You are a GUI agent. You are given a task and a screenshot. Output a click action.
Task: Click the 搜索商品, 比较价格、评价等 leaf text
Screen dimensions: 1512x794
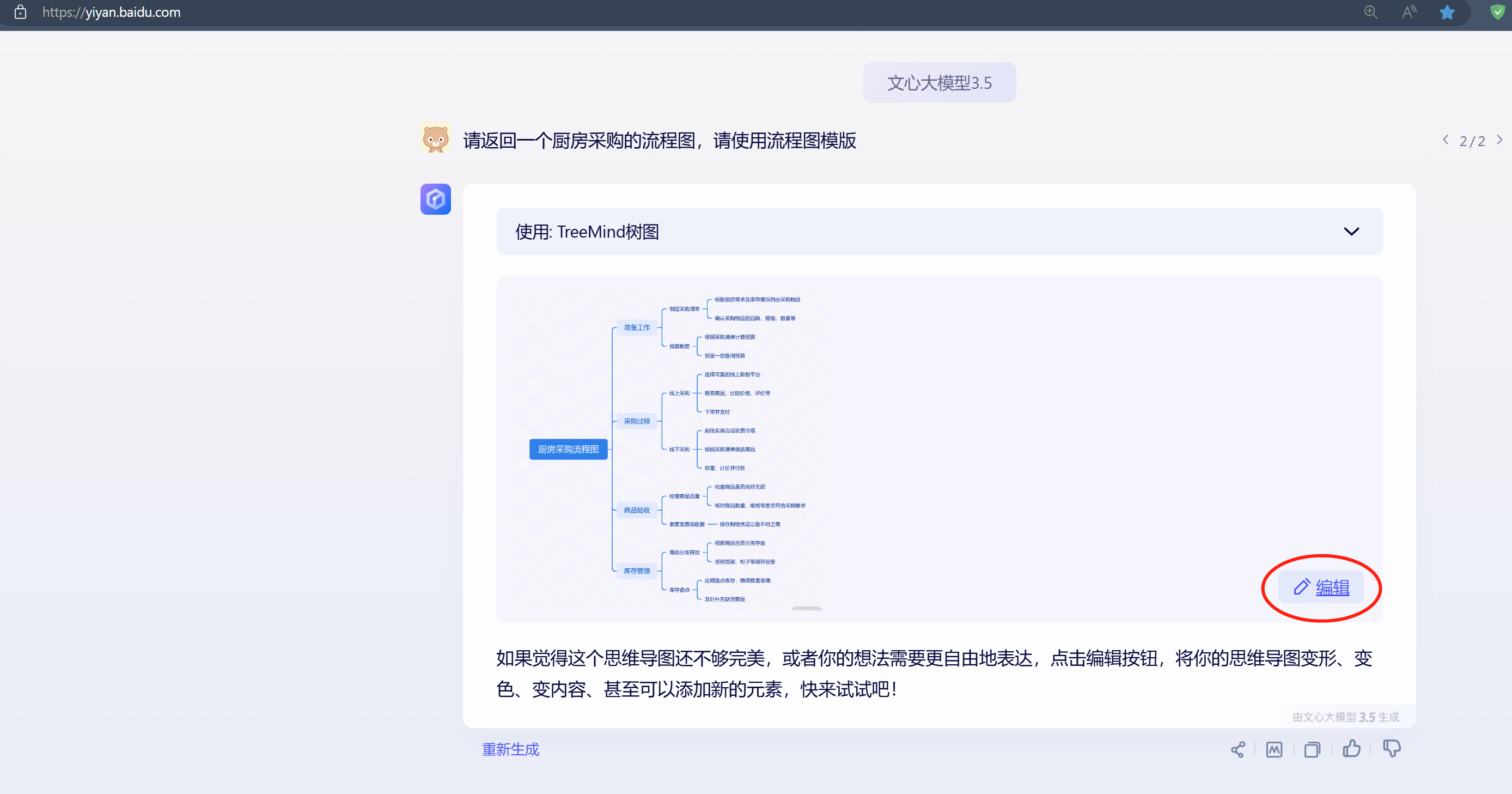coord(738,393)
